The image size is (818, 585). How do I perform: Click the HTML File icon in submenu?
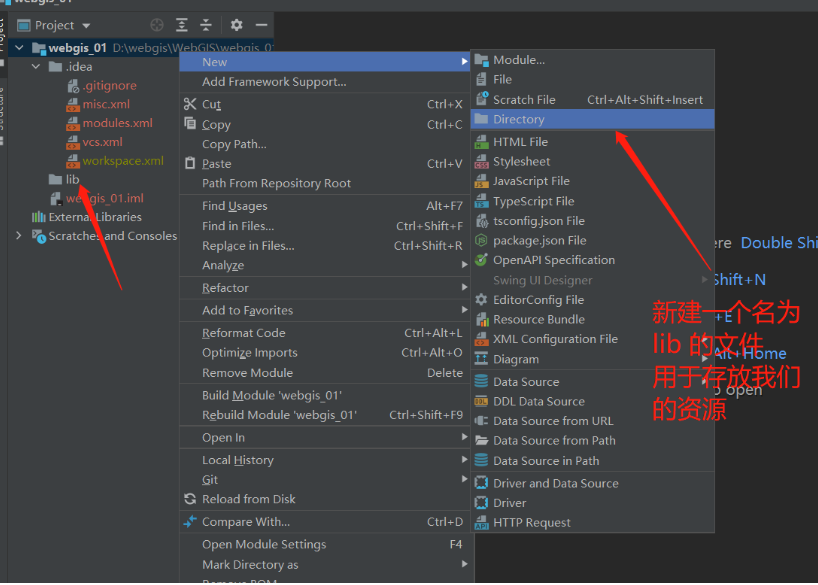click(481, 141)
